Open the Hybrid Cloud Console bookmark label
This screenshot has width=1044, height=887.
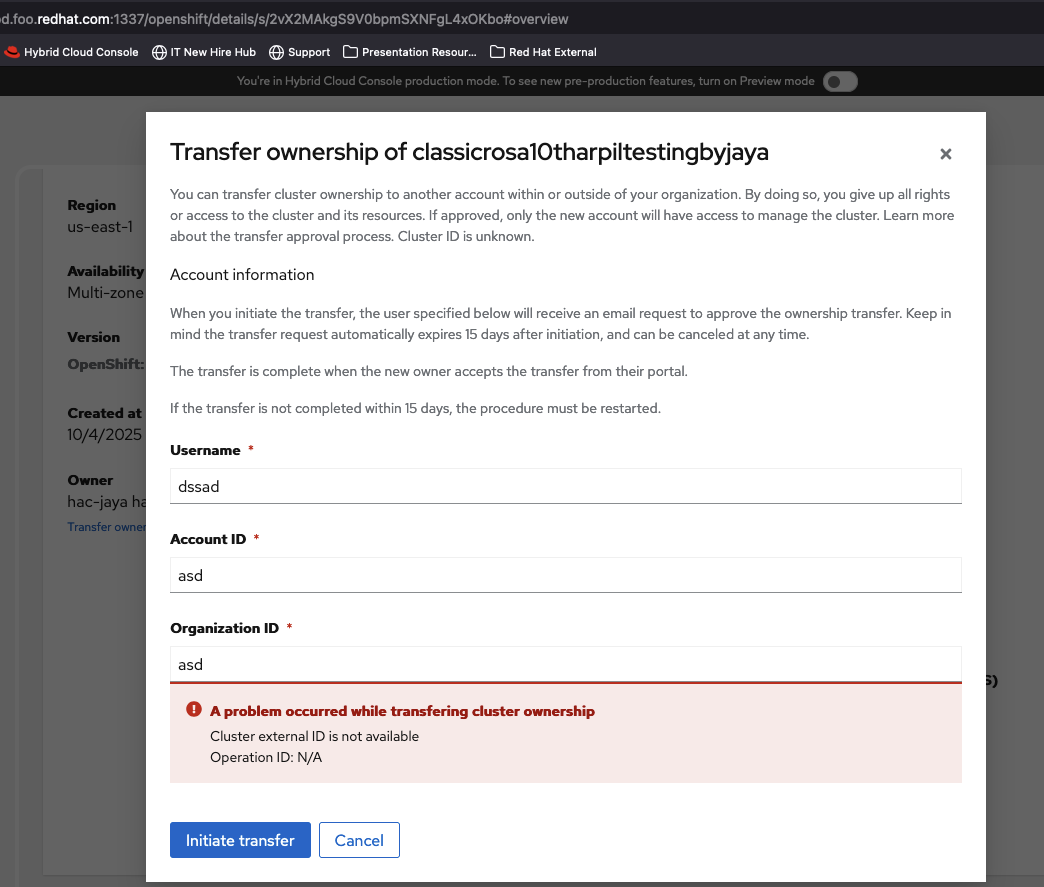click(x=81, y=52)
